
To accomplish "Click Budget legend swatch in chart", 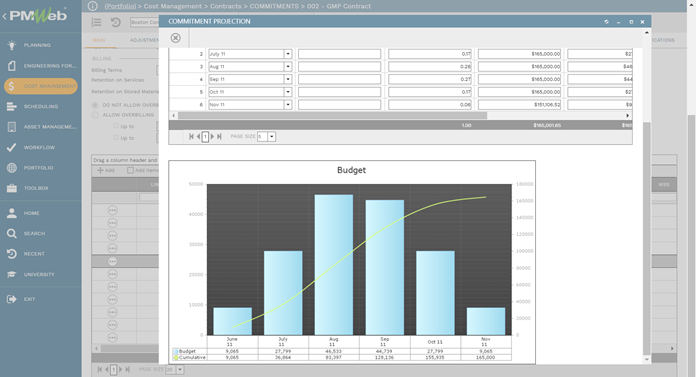I will tap(176, 351).
